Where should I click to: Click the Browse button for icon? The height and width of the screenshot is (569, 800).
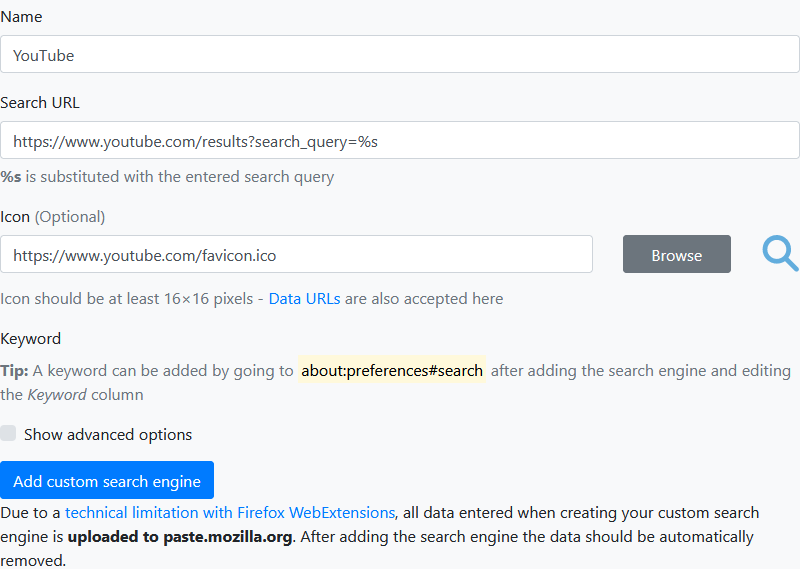pyautogui.click(x=677, y=254)
